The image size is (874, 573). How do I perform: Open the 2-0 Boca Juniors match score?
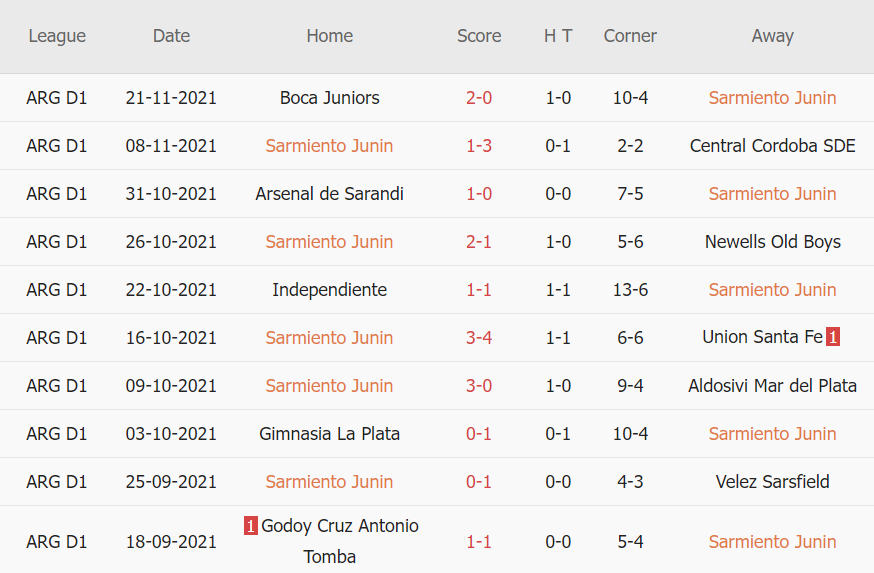tap(479, 98)
